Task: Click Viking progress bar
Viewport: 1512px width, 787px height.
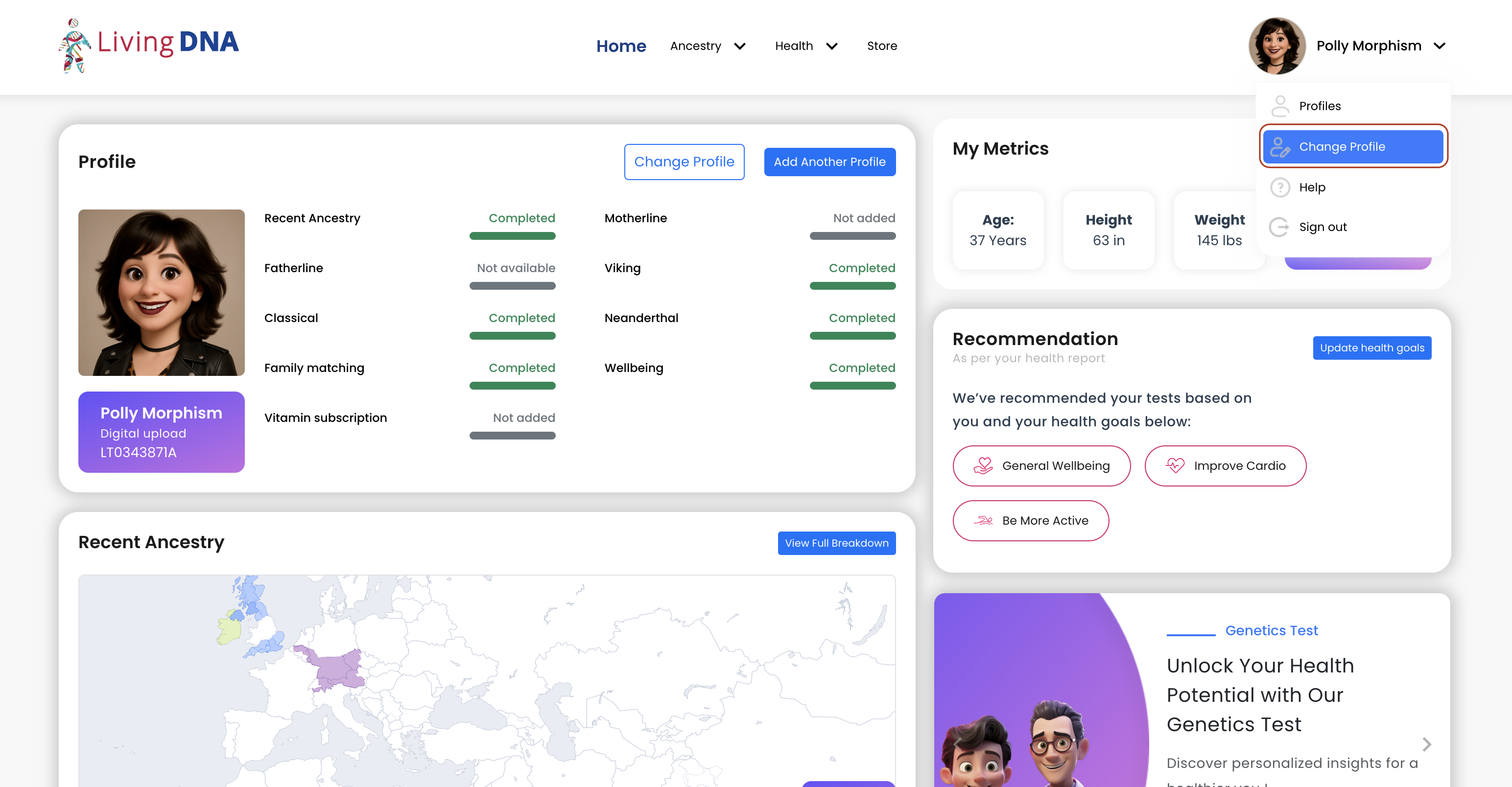Action: click(852, 286)
